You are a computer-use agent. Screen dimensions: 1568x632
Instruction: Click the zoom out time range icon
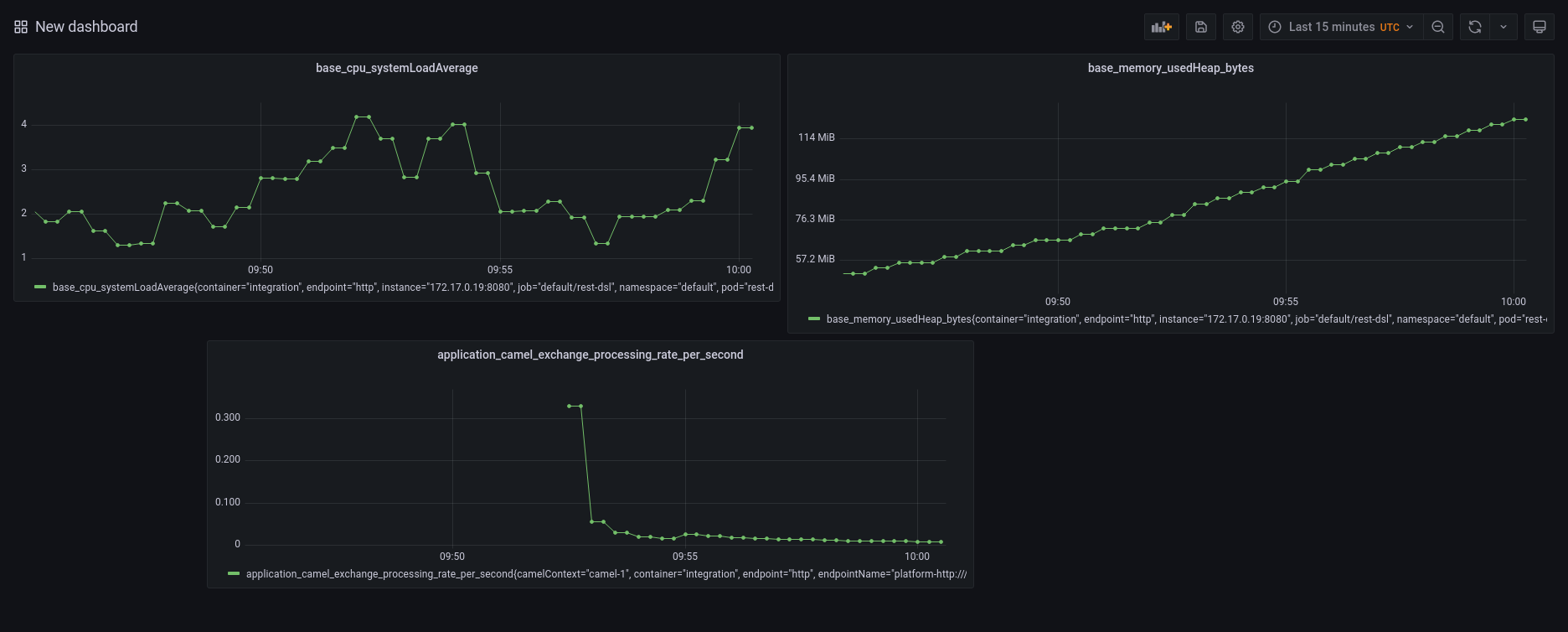click(x=1437, y=27)
